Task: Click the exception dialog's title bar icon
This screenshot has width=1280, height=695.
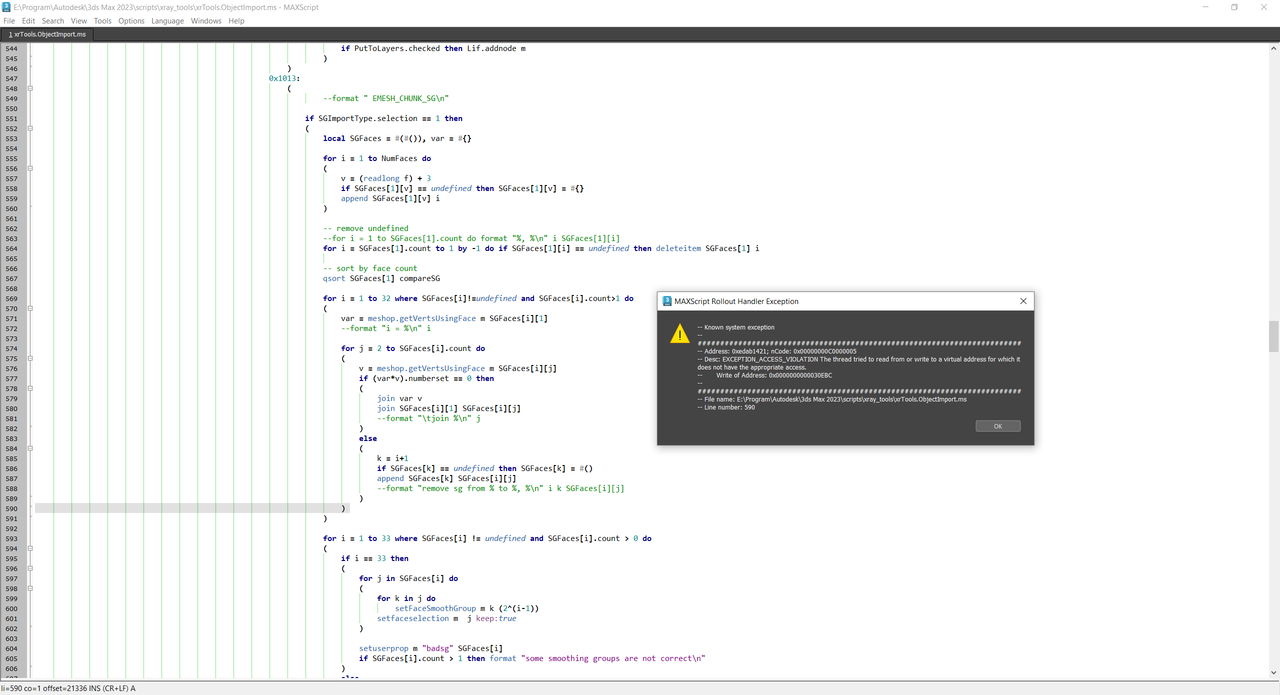Action: pyautogui.click(x=667, y=301)
